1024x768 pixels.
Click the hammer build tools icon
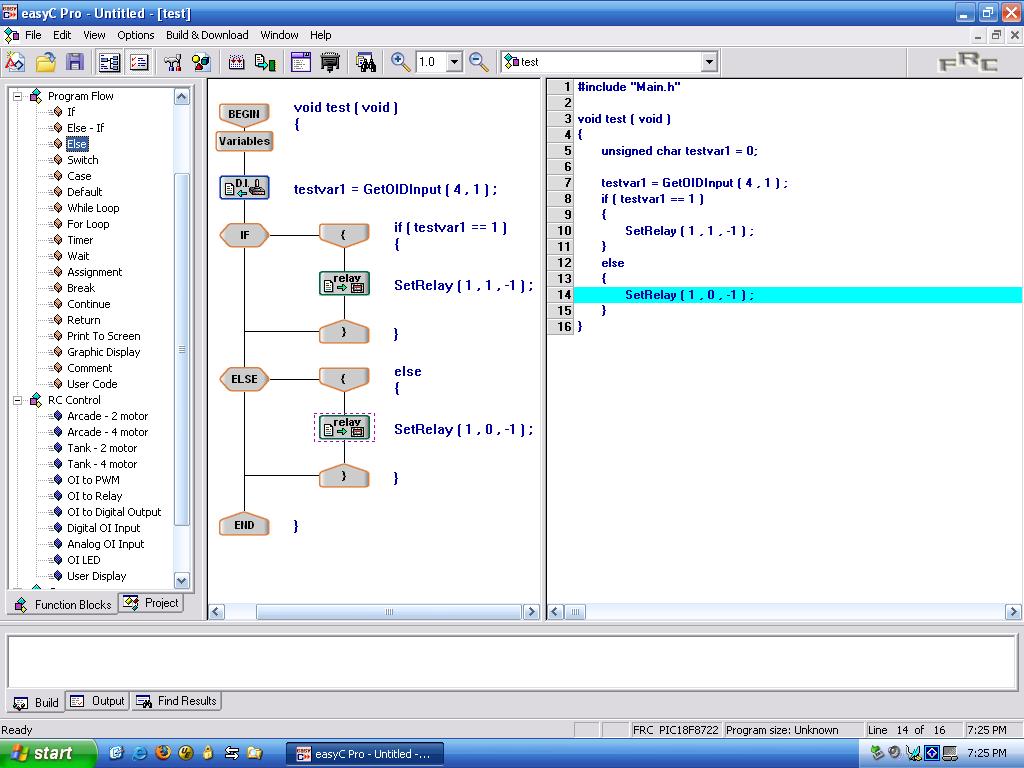[x=172, y=62]
